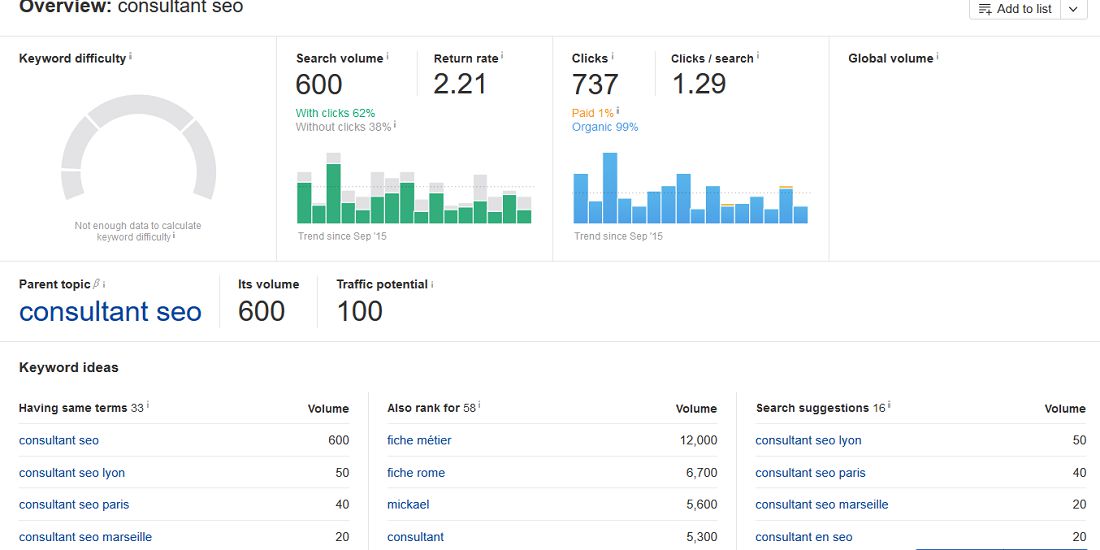Screen dimensions: 1100x550
Task: Click info icon next to Clicks heading
Action: pos(612,57)
